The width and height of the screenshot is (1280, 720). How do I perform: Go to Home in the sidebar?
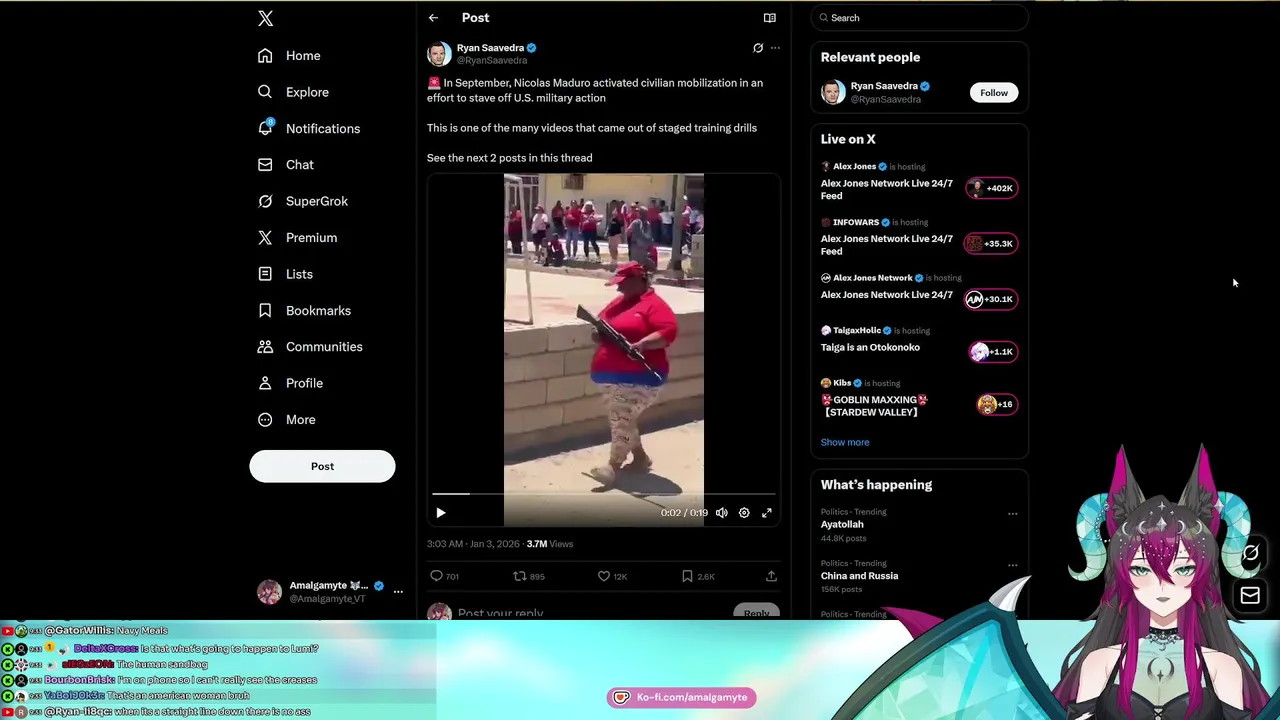coord(290,55)
